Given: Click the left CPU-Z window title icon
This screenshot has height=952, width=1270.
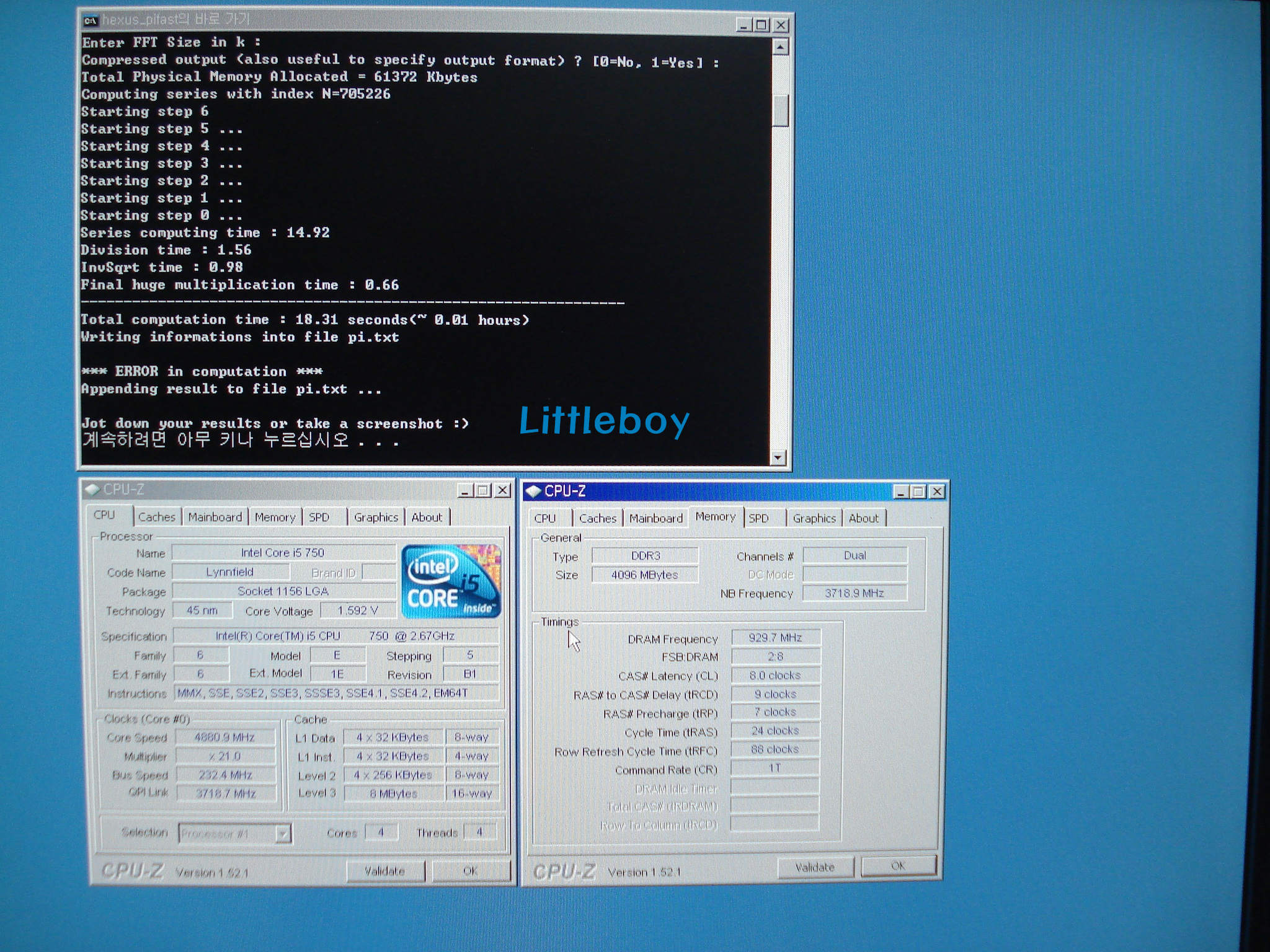Looking at the screenshot, I should [92, 490].
